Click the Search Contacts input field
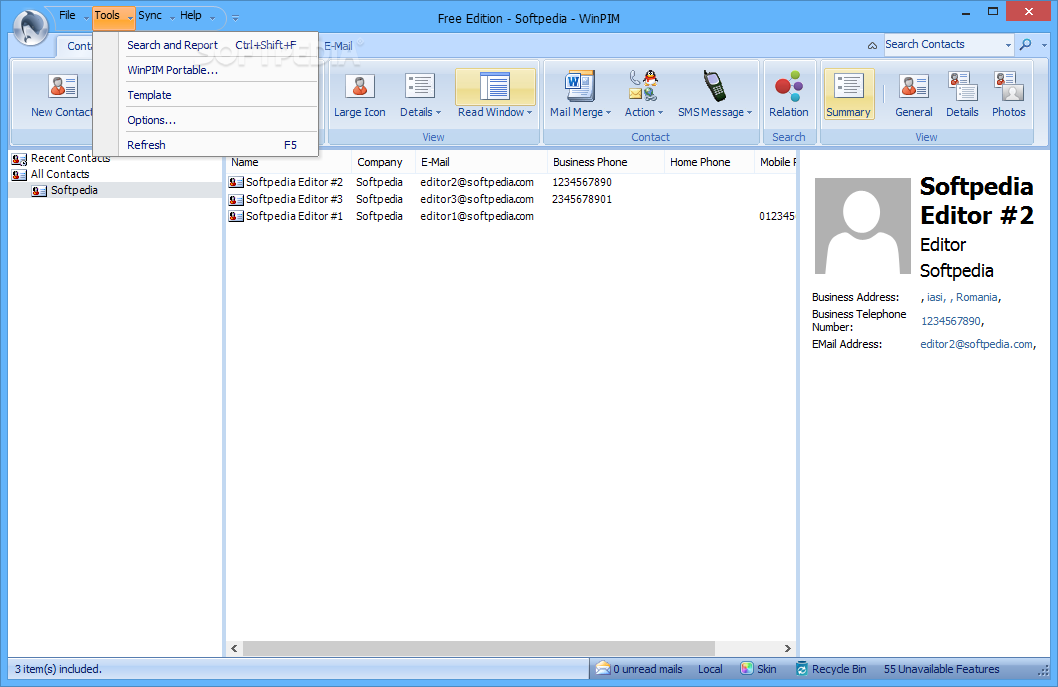Viewport: 1058px width, 687px height. [943, 45]
